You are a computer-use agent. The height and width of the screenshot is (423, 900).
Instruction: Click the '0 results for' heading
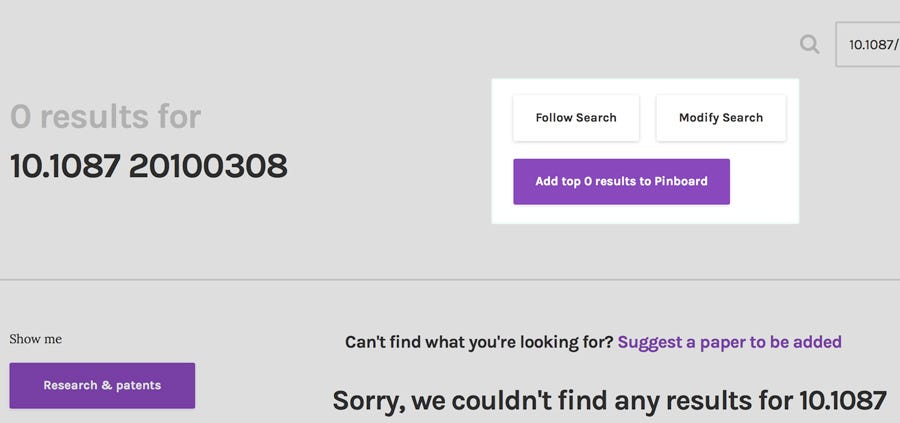pyautogui.click(x=106, y=117)
